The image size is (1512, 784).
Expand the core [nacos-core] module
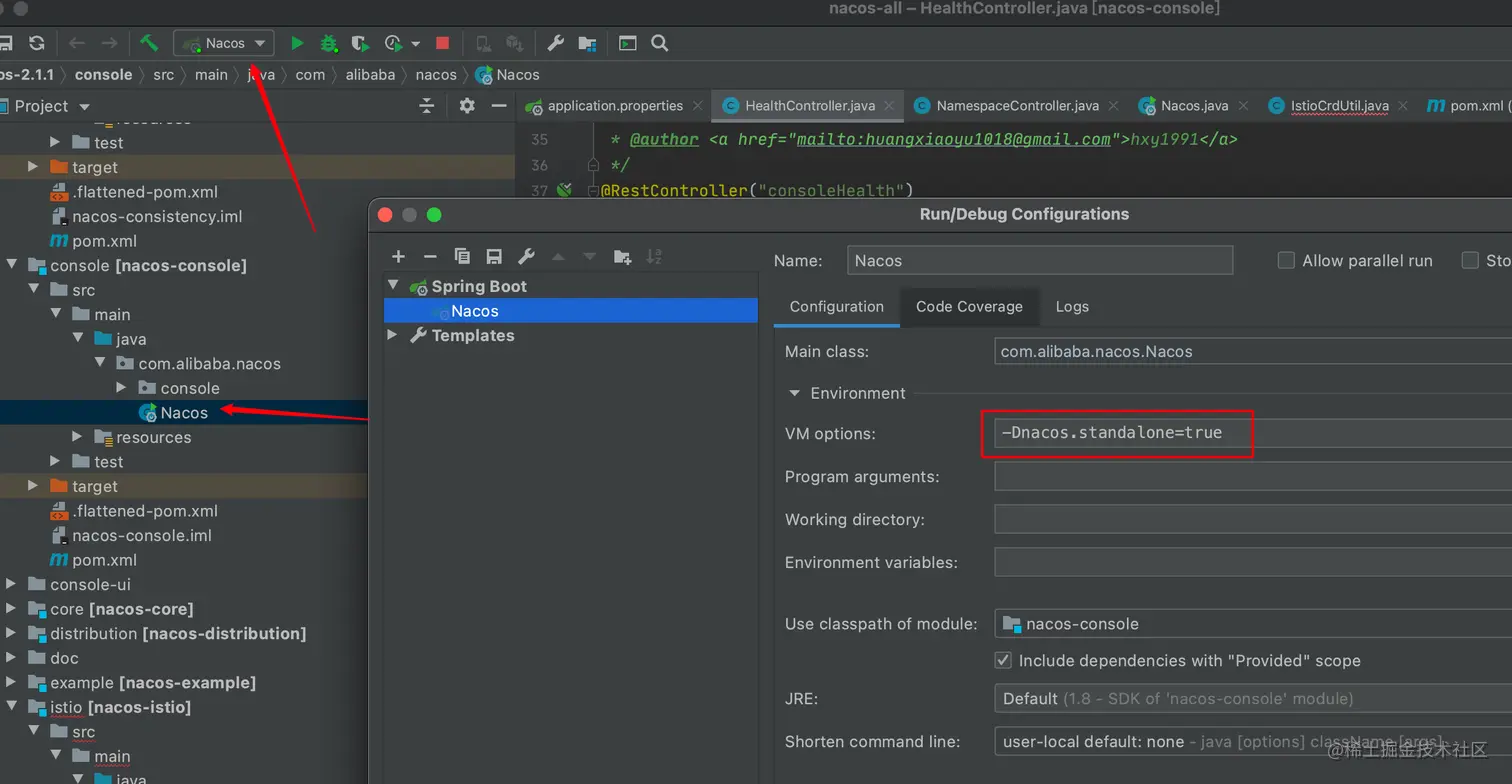11,609
